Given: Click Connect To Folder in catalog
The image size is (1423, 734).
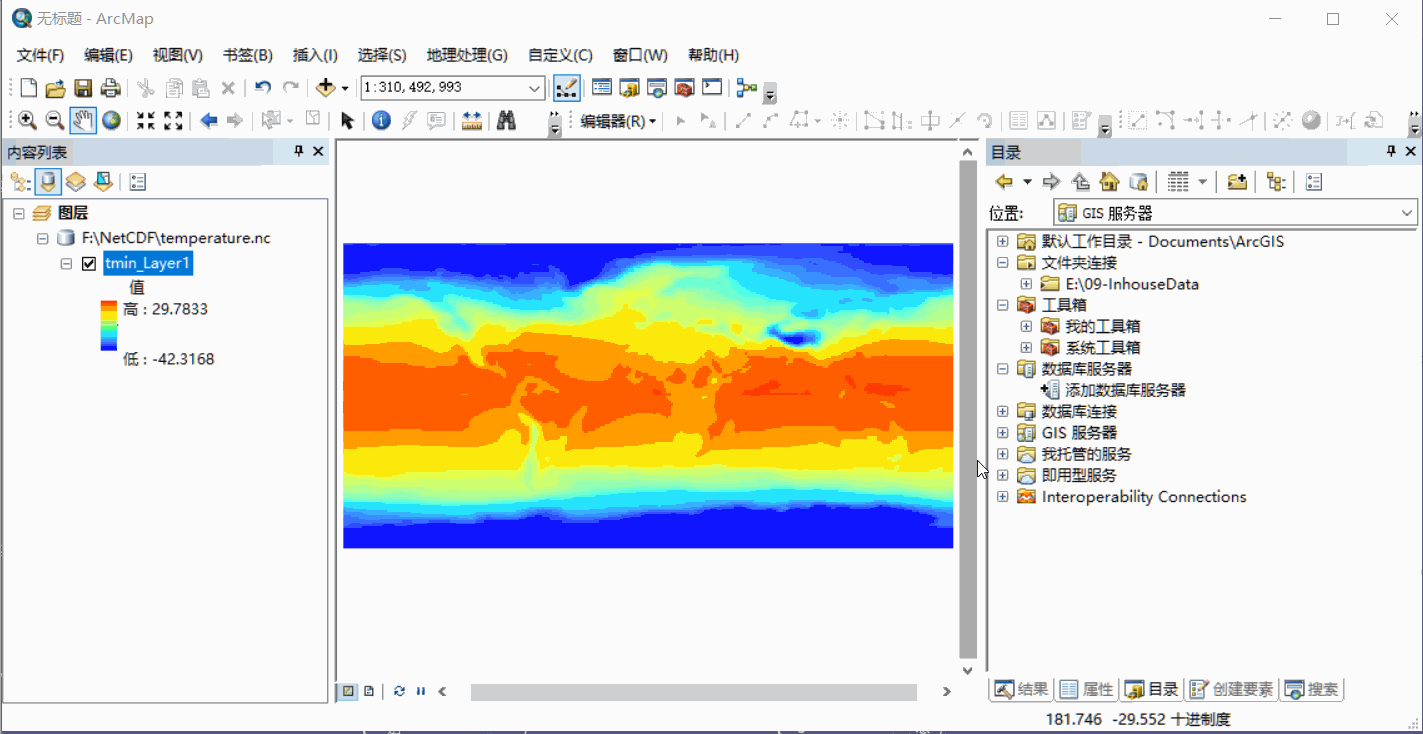Looking at the screenshot, I should [1237, 182].
